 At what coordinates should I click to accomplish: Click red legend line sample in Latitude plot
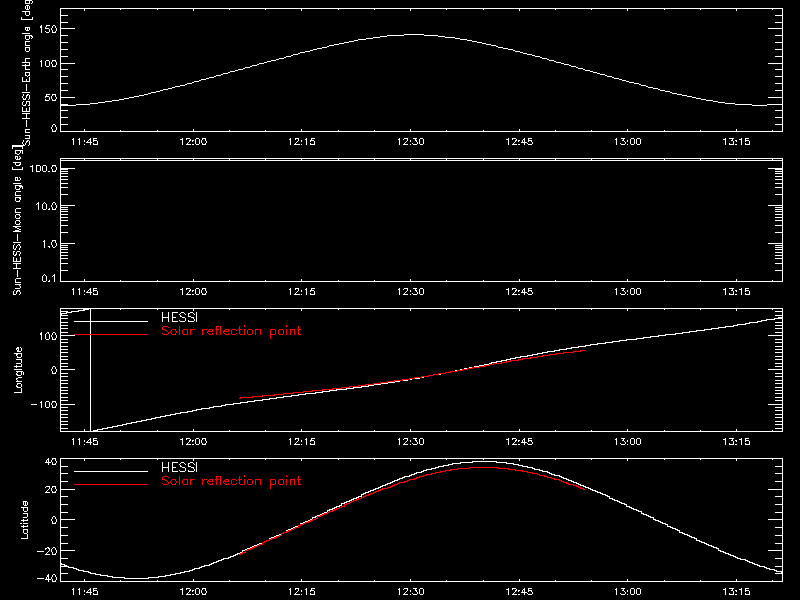(x=111, y=484)
